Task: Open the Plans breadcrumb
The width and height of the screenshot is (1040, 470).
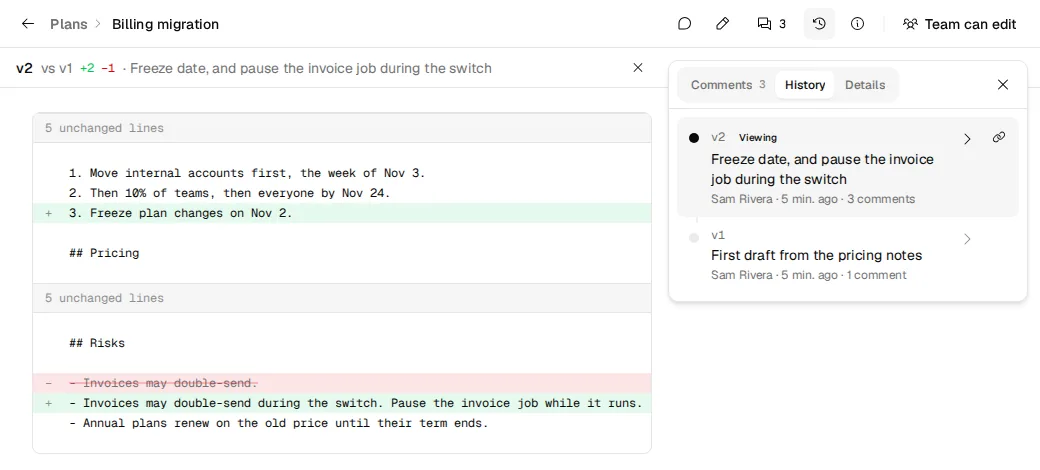Action: 68,25
